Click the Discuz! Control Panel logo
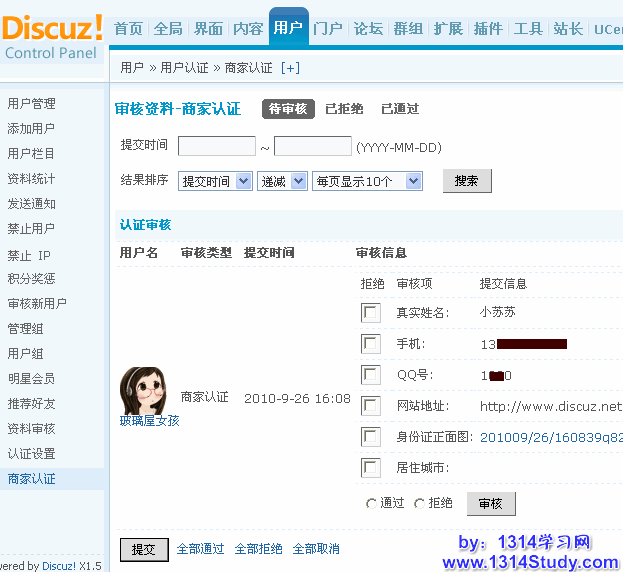The width and height of the screenshot is (623, 572). tap(52, 35)
